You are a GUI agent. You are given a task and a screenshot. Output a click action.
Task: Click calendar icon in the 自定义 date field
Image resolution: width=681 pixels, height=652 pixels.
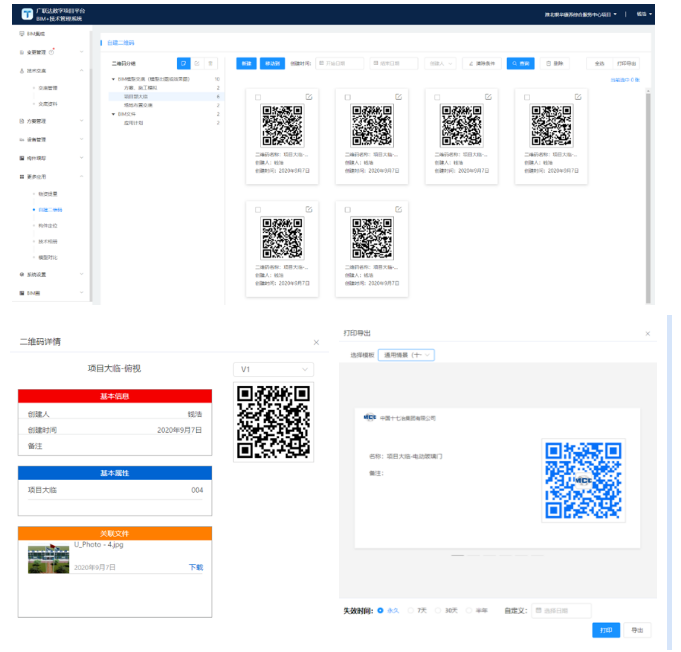coord(539,610)
